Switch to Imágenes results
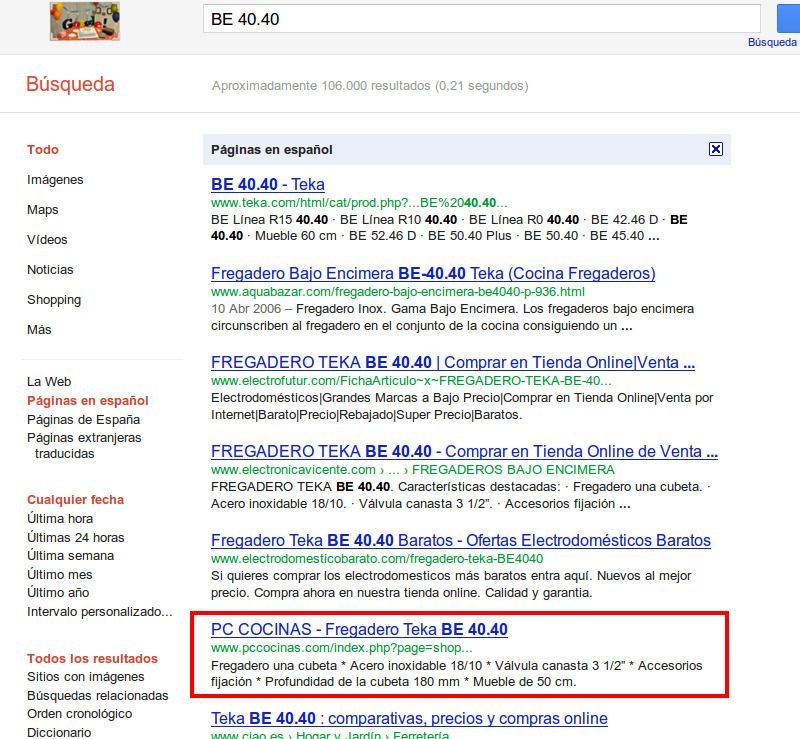 pyautogui.click(x=55, y=180)
